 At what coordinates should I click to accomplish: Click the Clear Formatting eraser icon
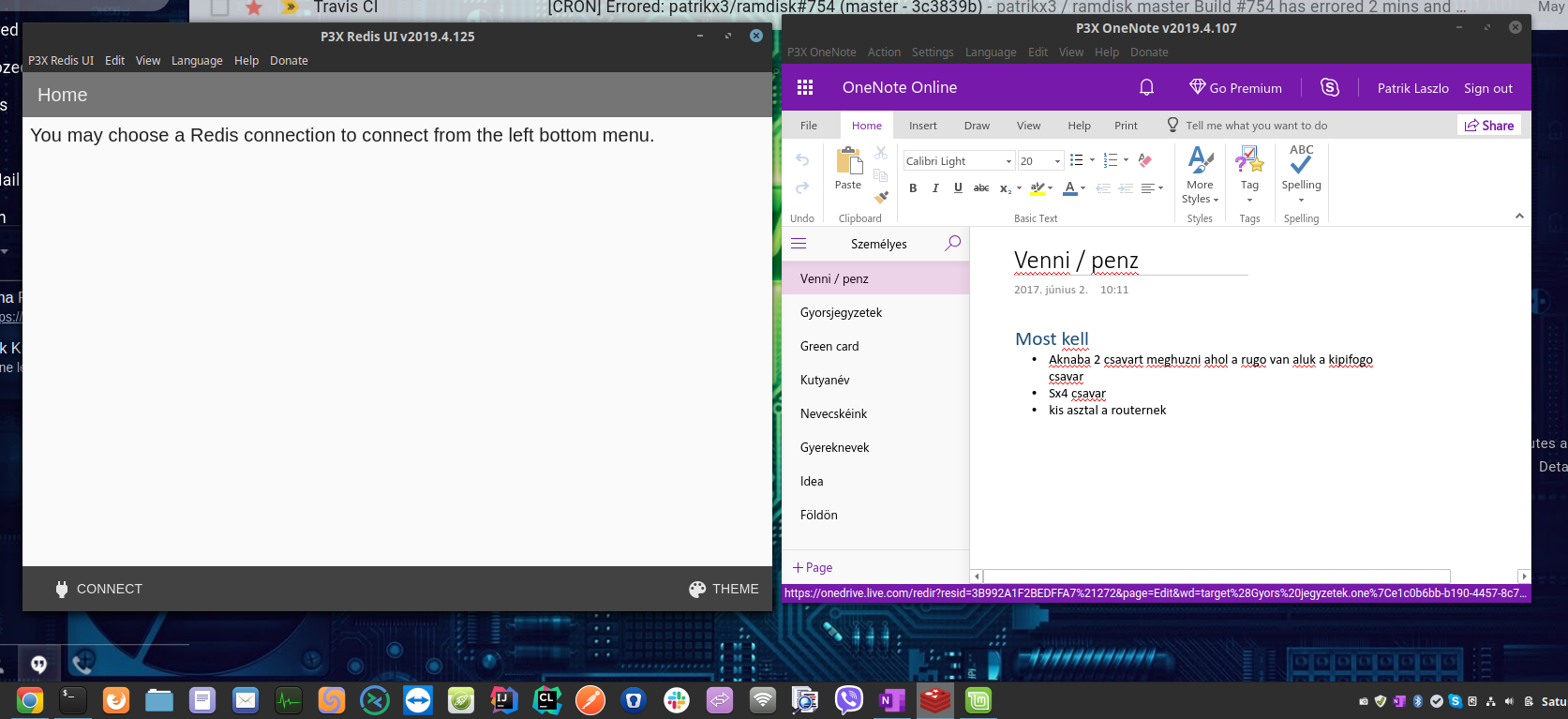1144,160
